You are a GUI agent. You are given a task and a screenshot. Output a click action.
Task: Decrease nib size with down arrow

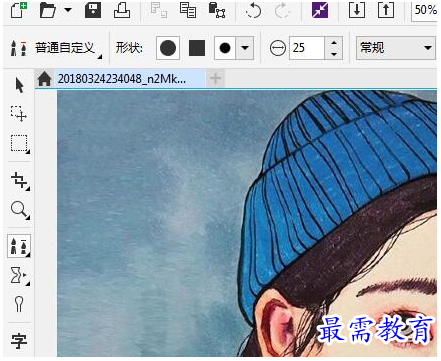pos(334,54)
